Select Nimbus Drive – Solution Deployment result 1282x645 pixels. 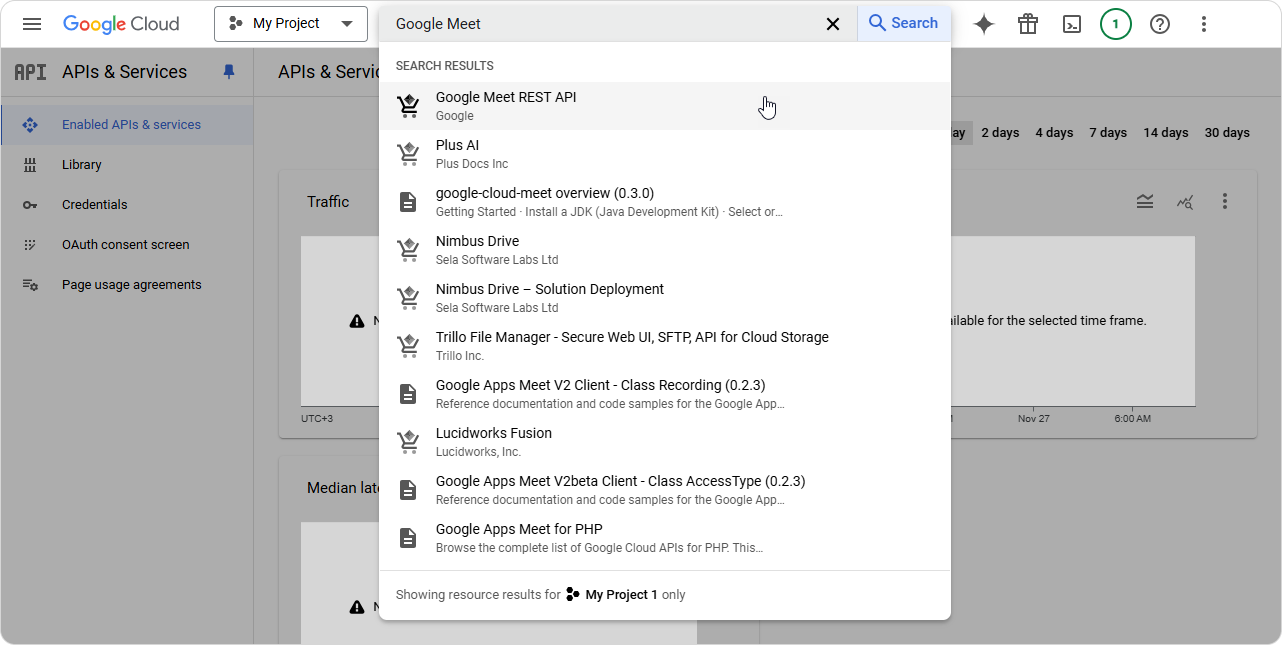(x=665, y=298)
